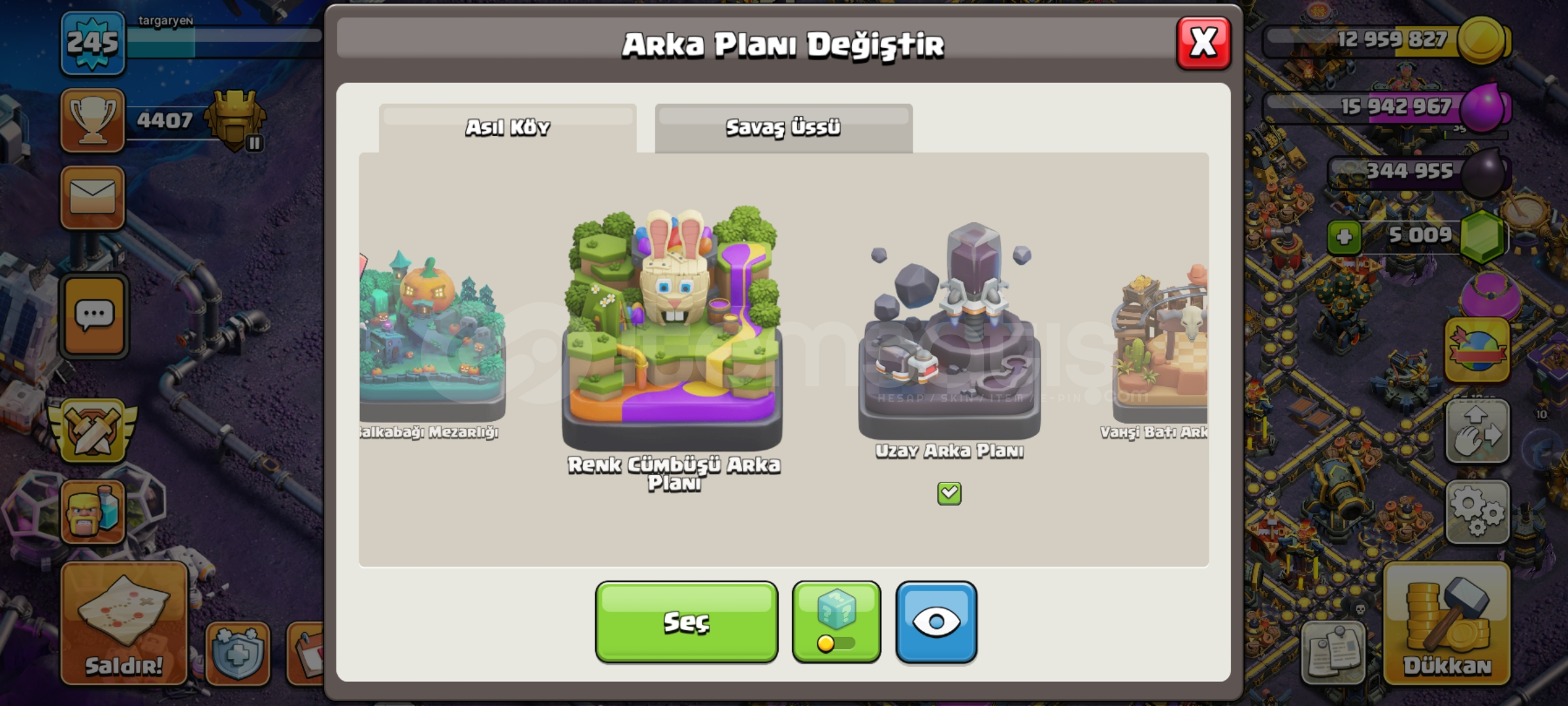Click the green Seç button

[x=687, y=622]
